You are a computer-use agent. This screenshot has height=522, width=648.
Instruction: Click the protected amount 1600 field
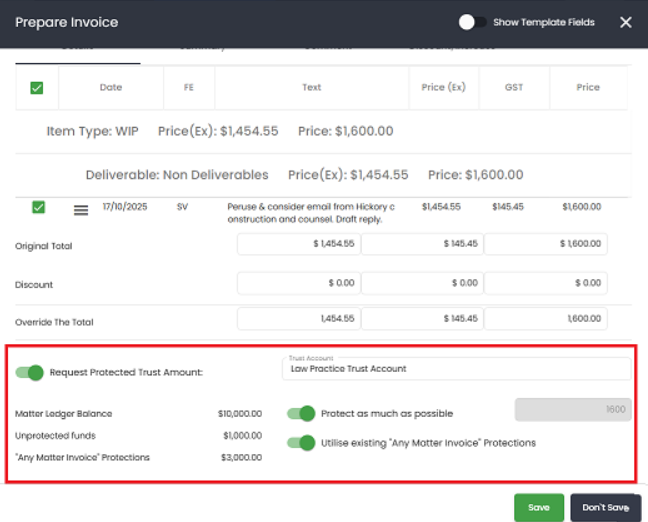click(572, 409)
